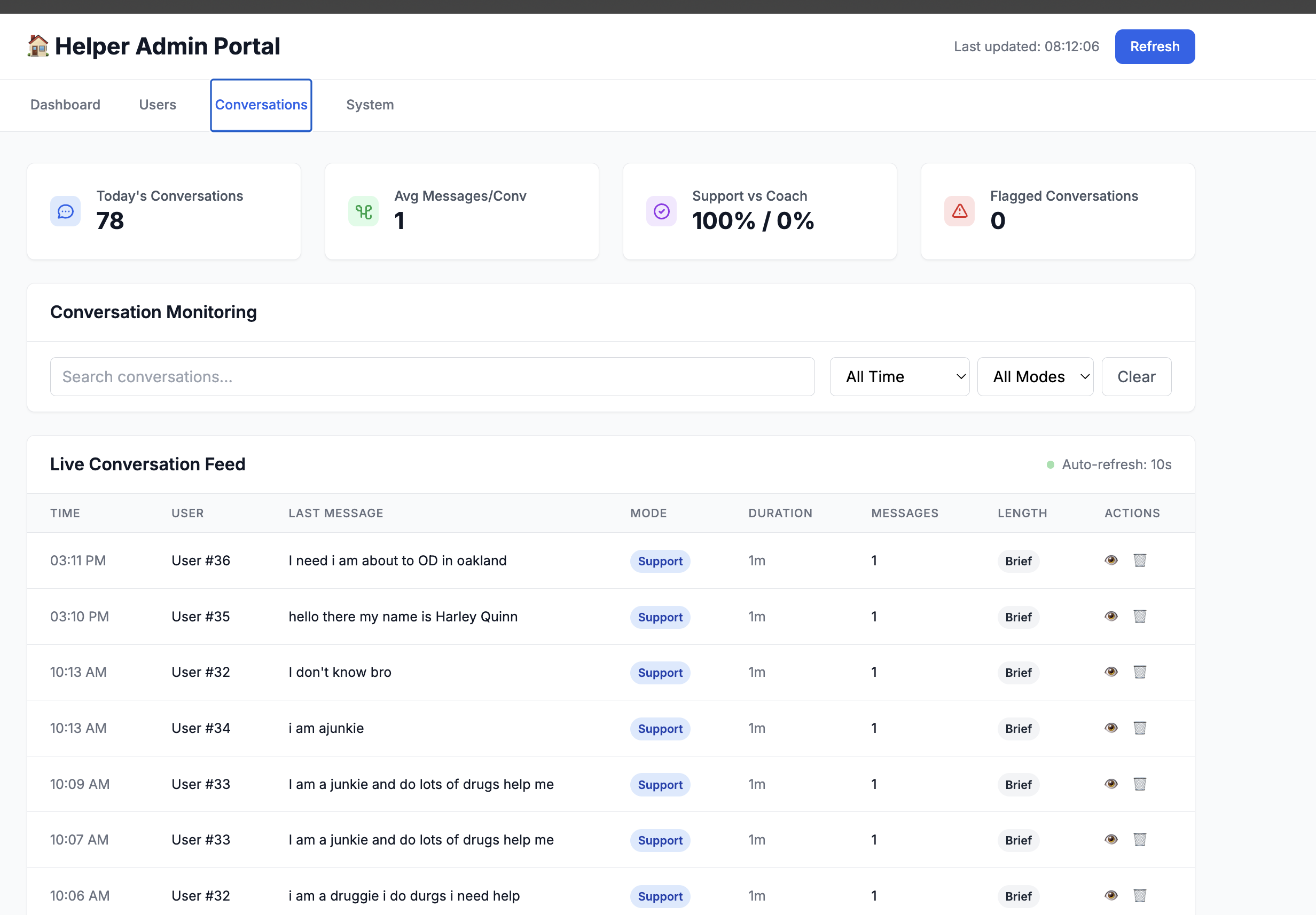The width and height of the screenshot is (1316, 915).
Task: Click the Today's Conversations chat bubble icon
Action: [x=65, y=211]
